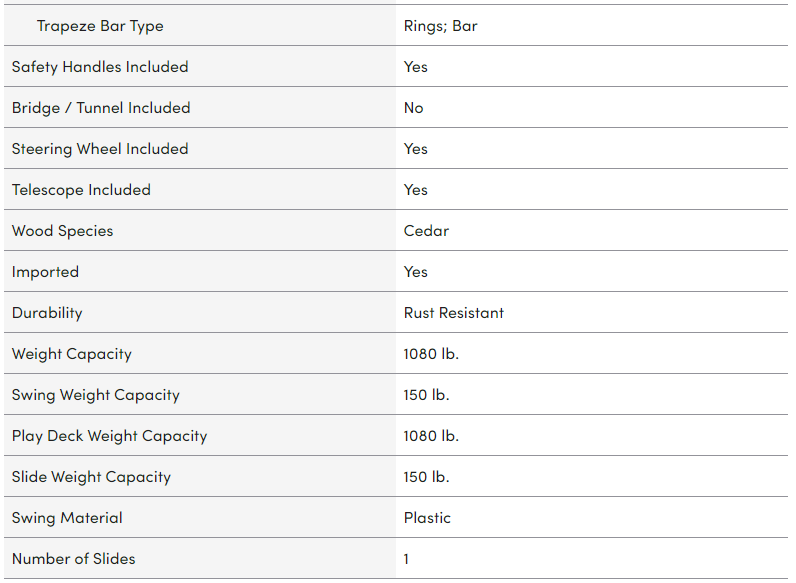Image resolution: width=796 pixels, height=583 pixels.
Task: Select the Play Deck Weight Capacity label
Action: tap(110, 436)
